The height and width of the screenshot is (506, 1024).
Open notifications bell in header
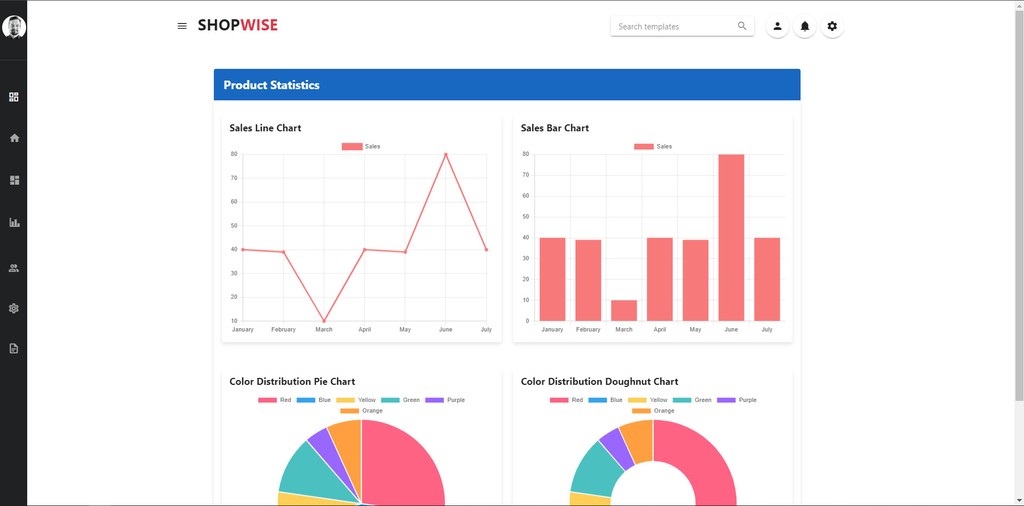[x=805, y=26]
